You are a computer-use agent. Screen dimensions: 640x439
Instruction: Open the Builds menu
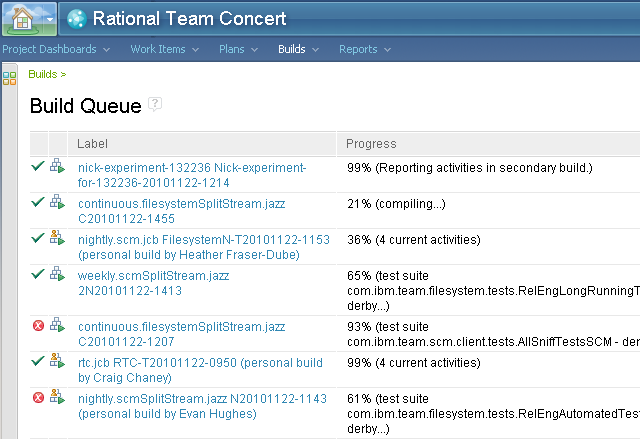291,49
